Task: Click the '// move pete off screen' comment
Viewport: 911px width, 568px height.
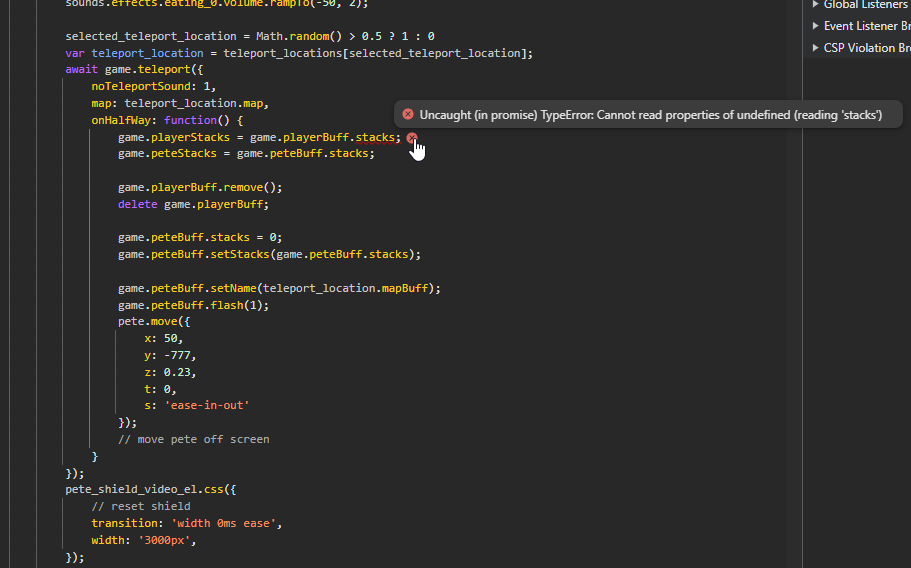Action: [x=193, y=439]
